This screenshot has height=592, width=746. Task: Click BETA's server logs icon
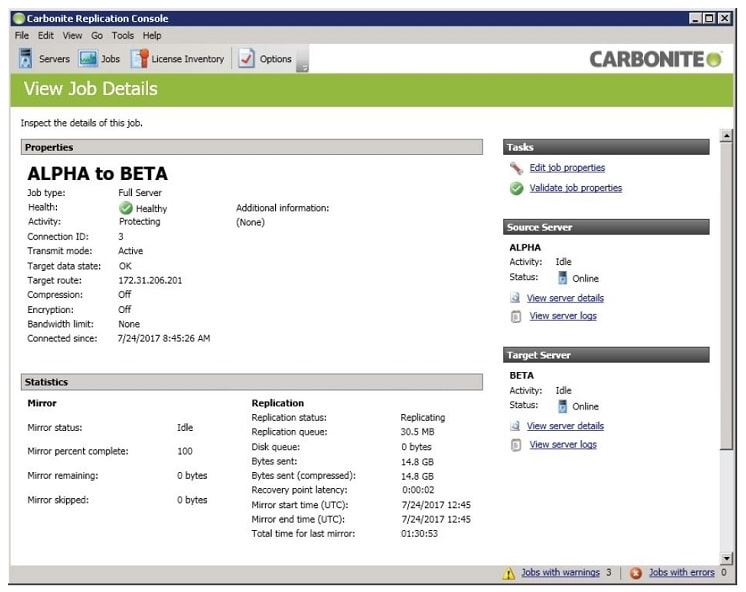coord(516,444)
